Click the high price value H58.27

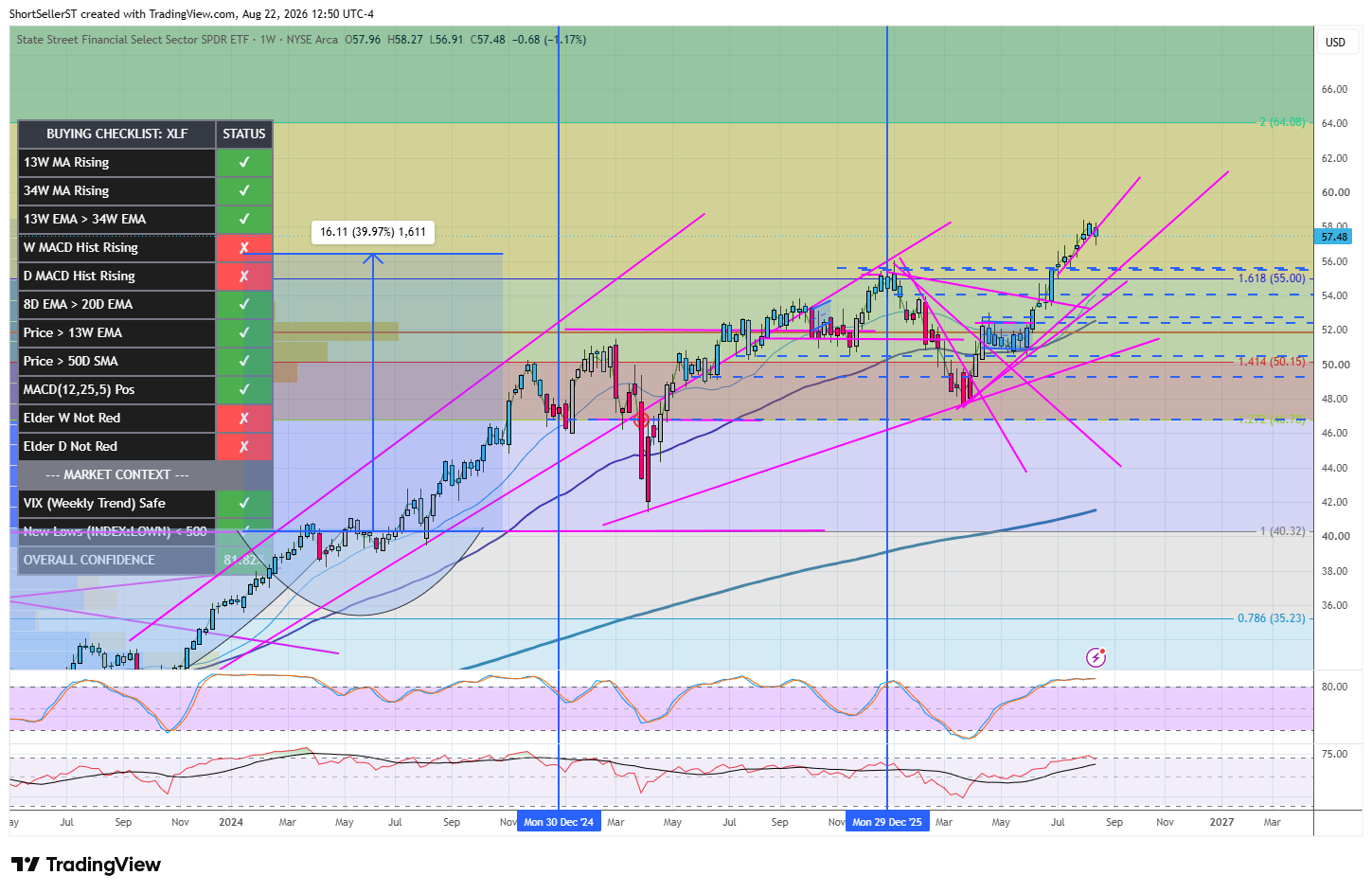click(405, 40)
